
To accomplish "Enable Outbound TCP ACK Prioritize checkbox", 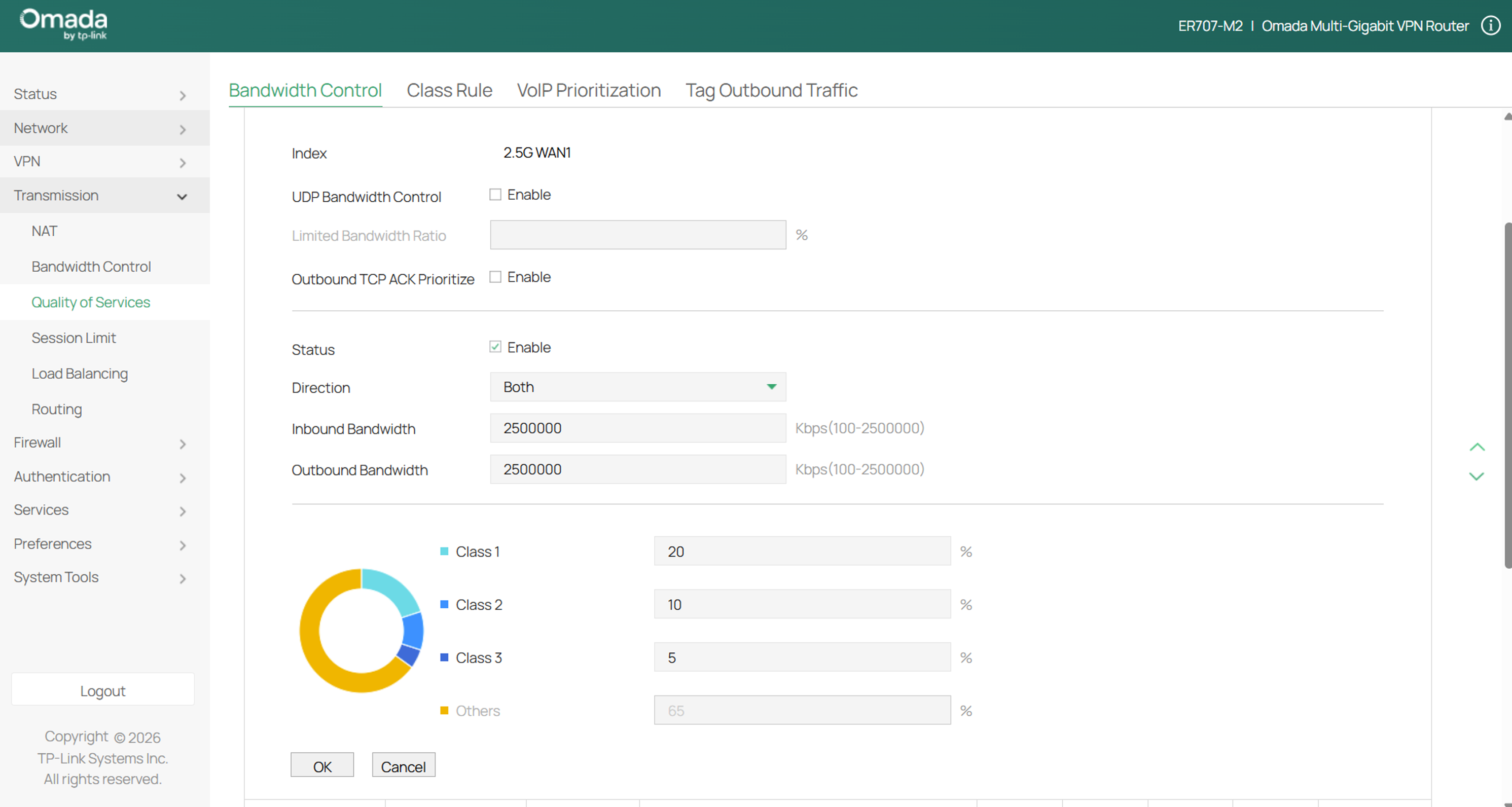I will (x=495, y=276).
